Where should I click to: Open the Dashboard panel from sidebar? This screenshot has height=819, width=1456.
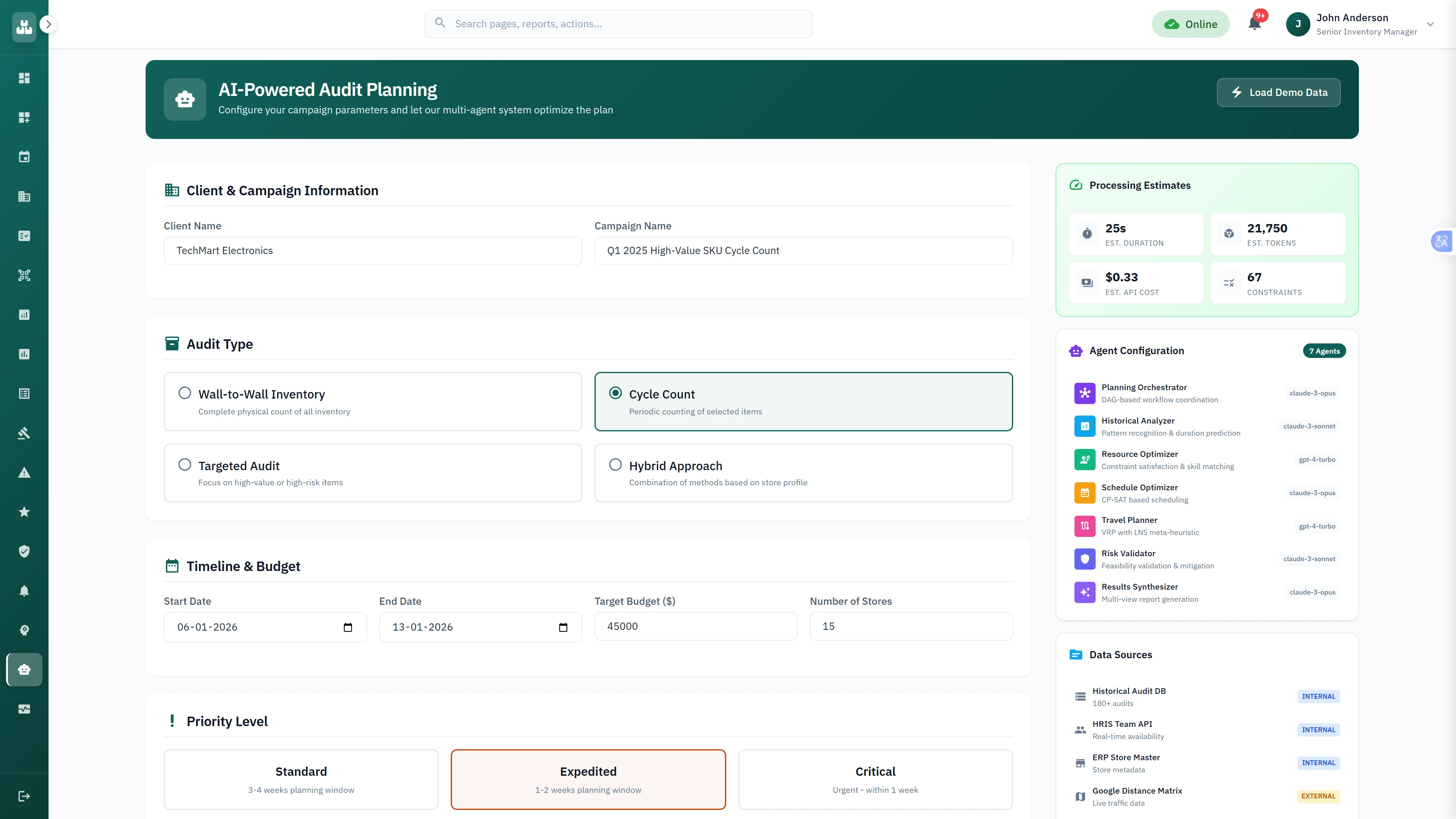click(24, 78)
